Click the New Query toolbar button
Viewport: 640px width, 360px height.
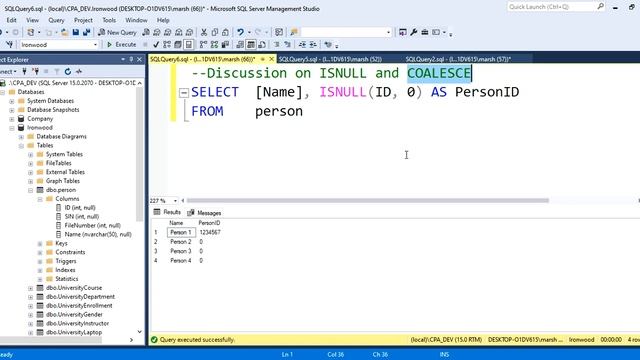117,32
